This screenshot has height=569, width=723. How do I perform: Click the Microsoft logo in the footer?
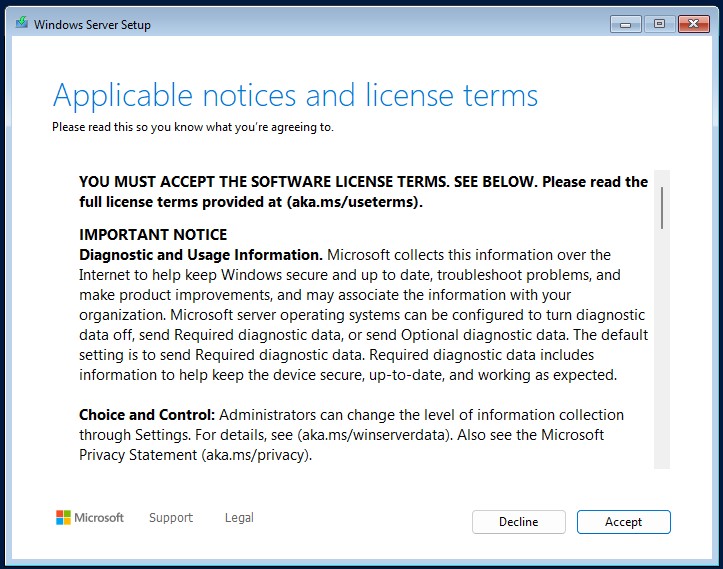coord(90,517)
